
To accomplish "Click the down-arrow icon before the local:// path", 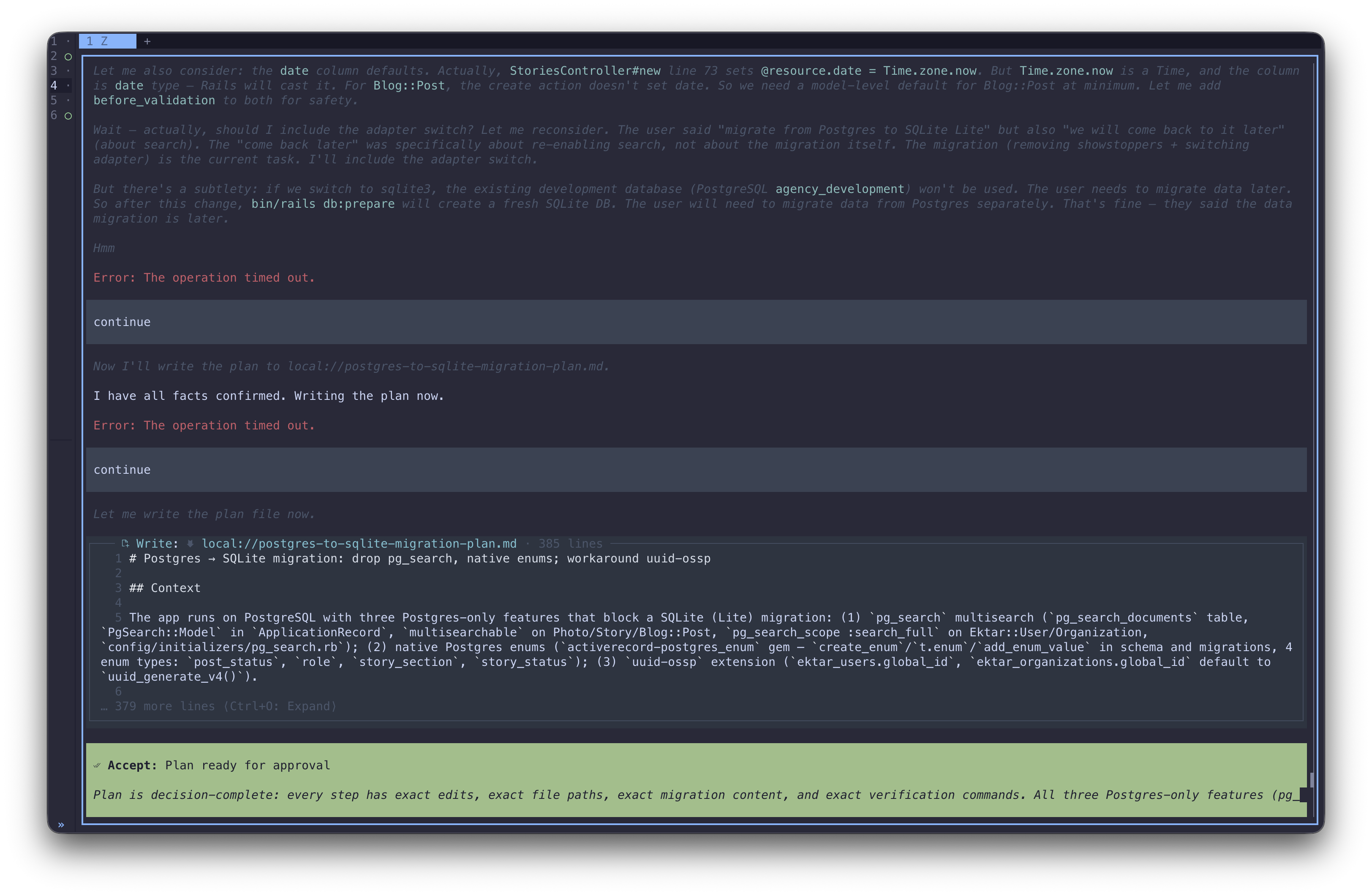I will [x=190, y=543].
